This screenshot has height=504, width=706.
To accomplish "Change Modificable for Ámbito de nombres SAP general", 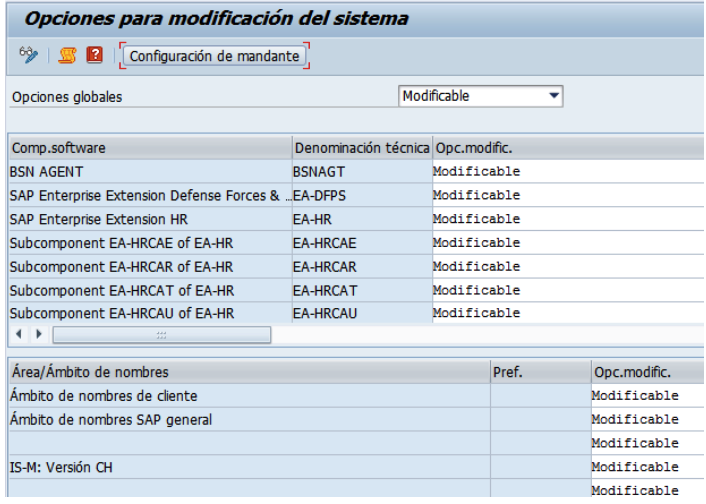I will coord(648,420).
